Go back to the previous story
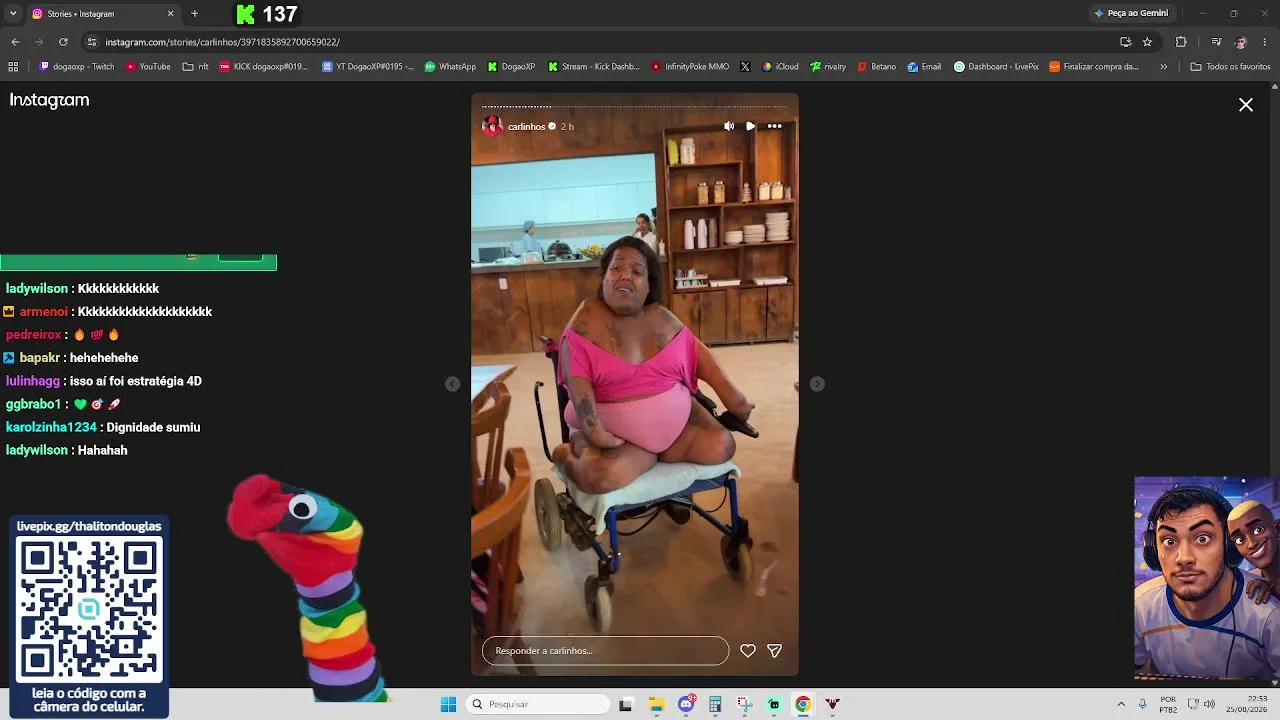Image resolution: width=1280 pixels, height=720 pixels. pos(453,384)
